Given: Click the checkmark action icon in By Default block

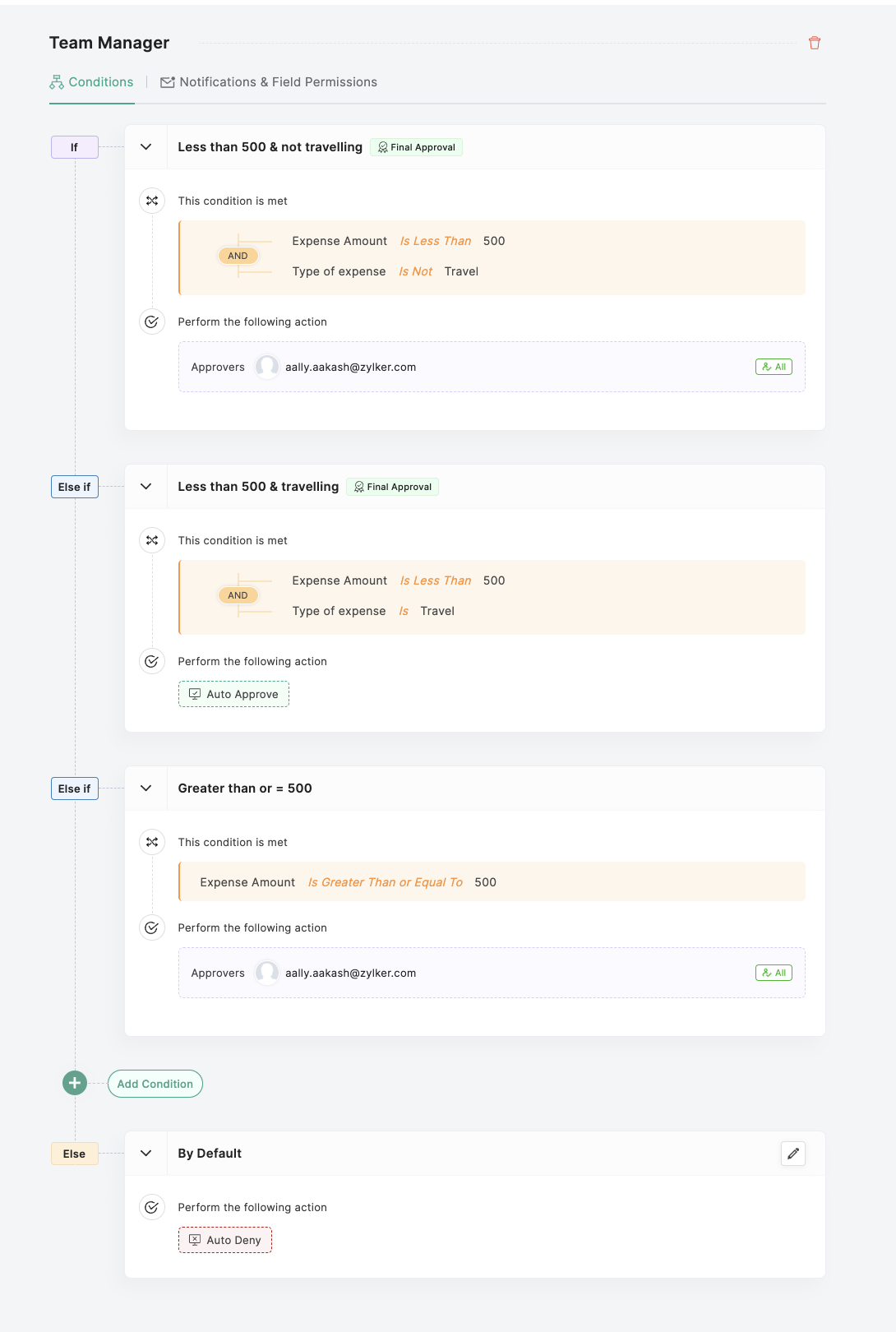Looking at the screenshot, I should tap(152, 1207).
